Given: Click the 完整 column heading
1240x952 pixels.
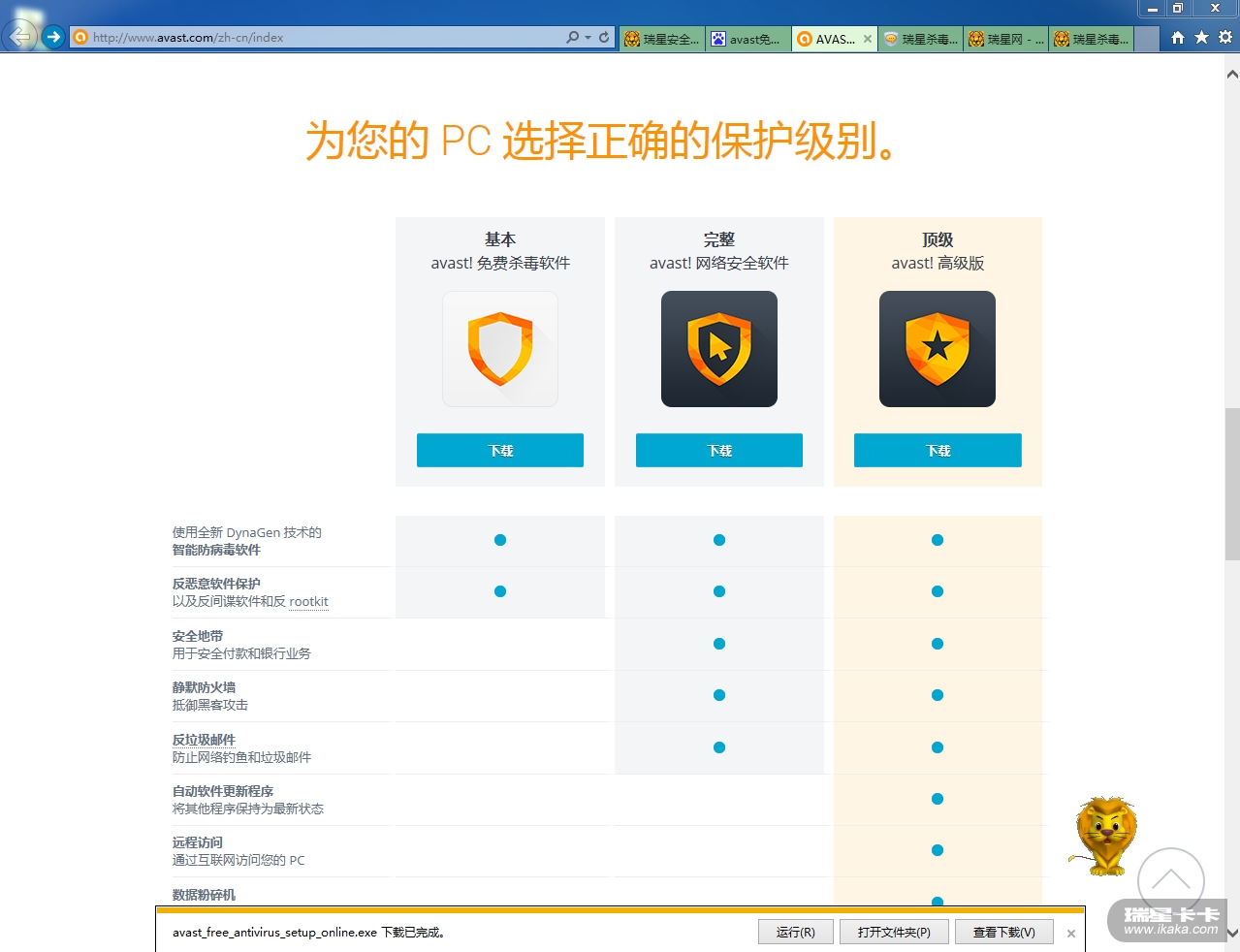Looking at the screenshot, I should click(x=719, y=239).
